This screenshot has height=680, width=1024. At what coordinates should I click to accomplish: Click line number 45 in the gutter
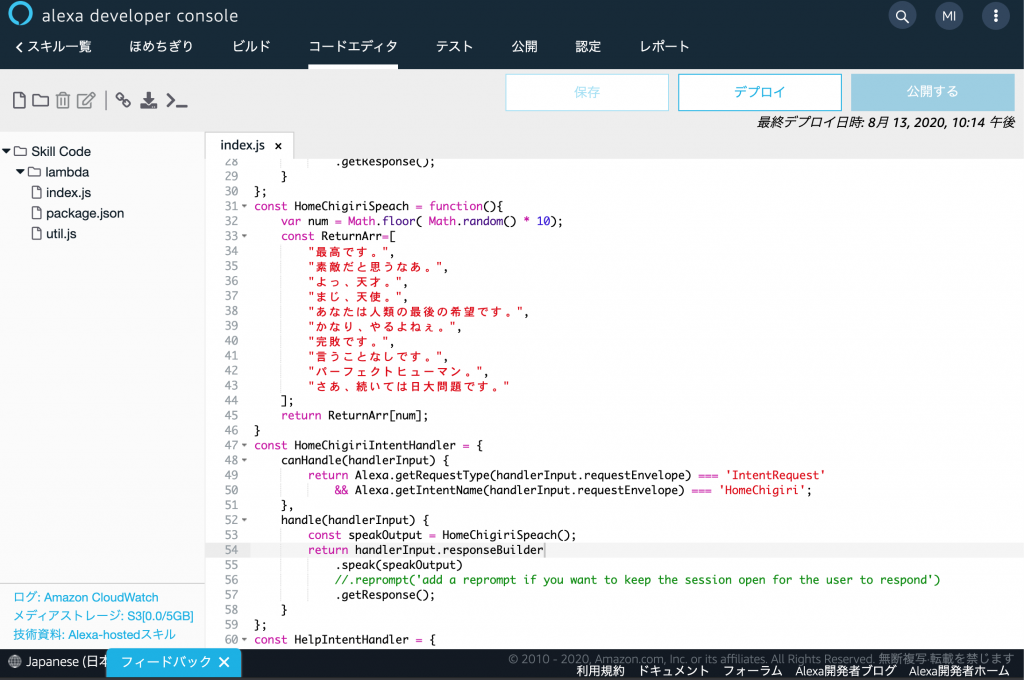pos(231,415)
